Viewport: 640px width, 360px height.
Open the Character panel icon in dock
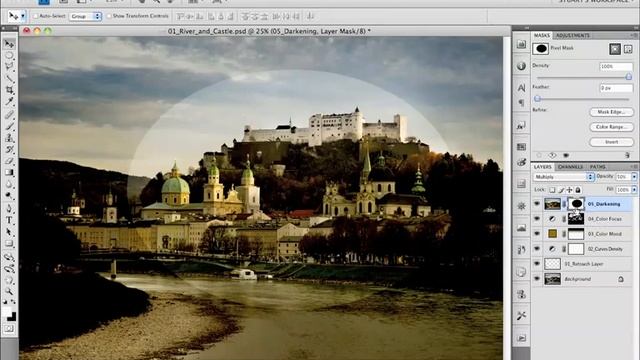tap(521, 88)
